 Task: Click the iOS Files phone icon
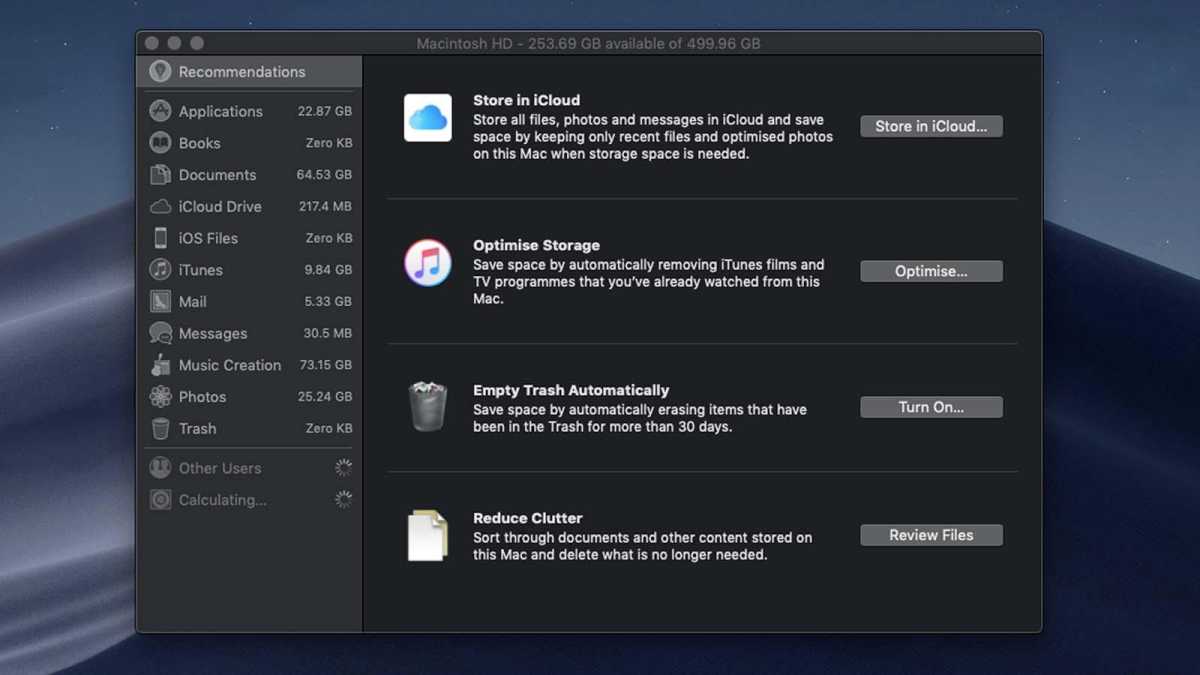pos(160,238)
